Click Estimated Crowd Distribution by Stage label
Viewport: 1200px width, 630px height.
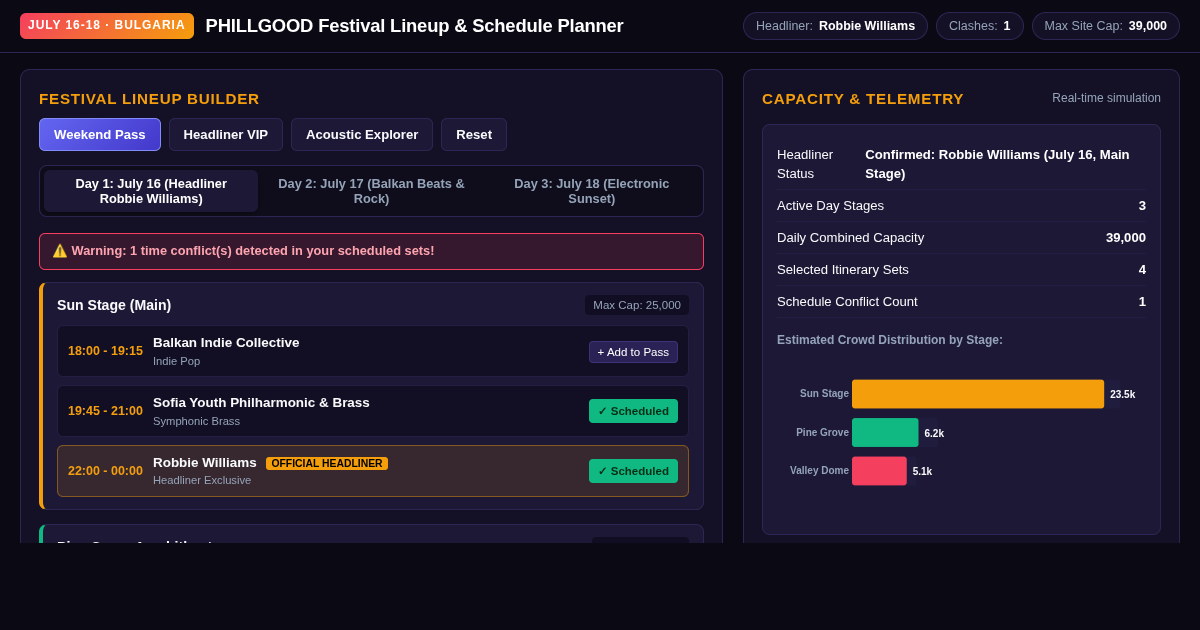[890, 340]
